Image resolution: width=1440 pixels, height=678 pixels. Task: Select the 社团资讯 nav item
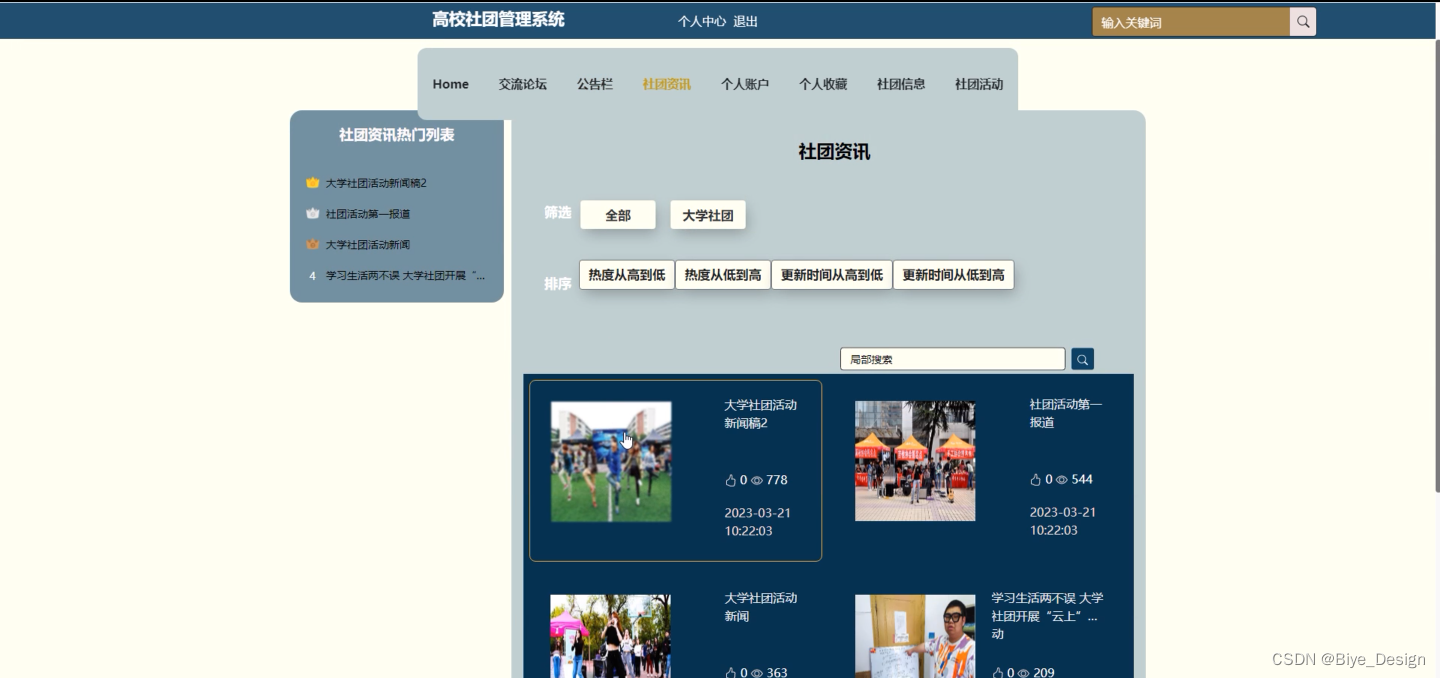pos(667,84)
